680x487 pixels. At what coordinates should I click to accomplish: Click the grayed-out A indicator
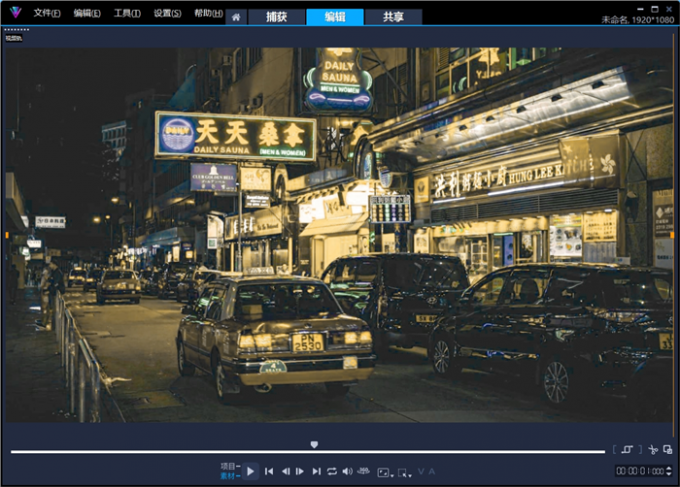(432, 471)
